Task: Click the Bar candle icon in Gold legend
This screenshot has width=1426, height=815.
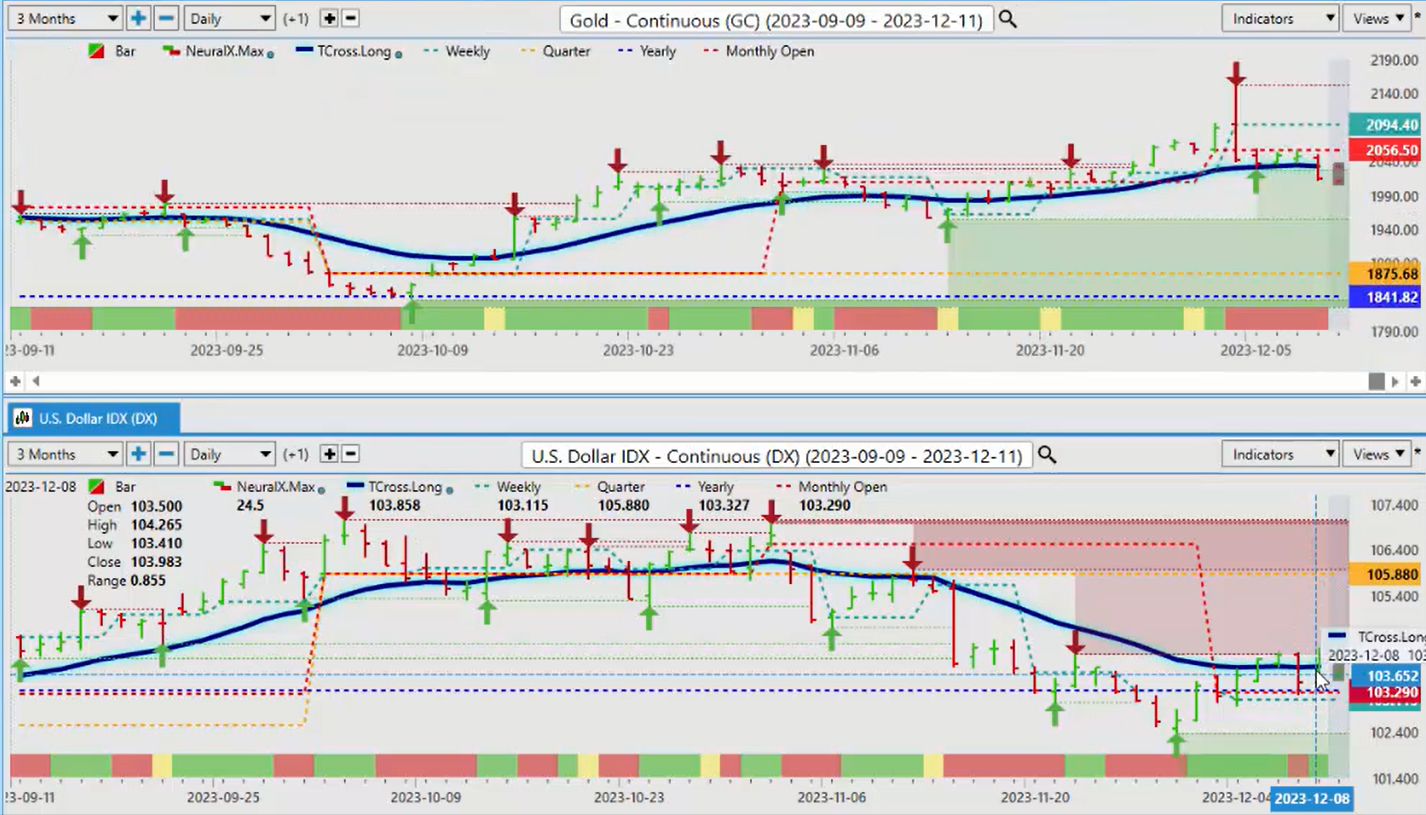Action: tap(97, 51)
